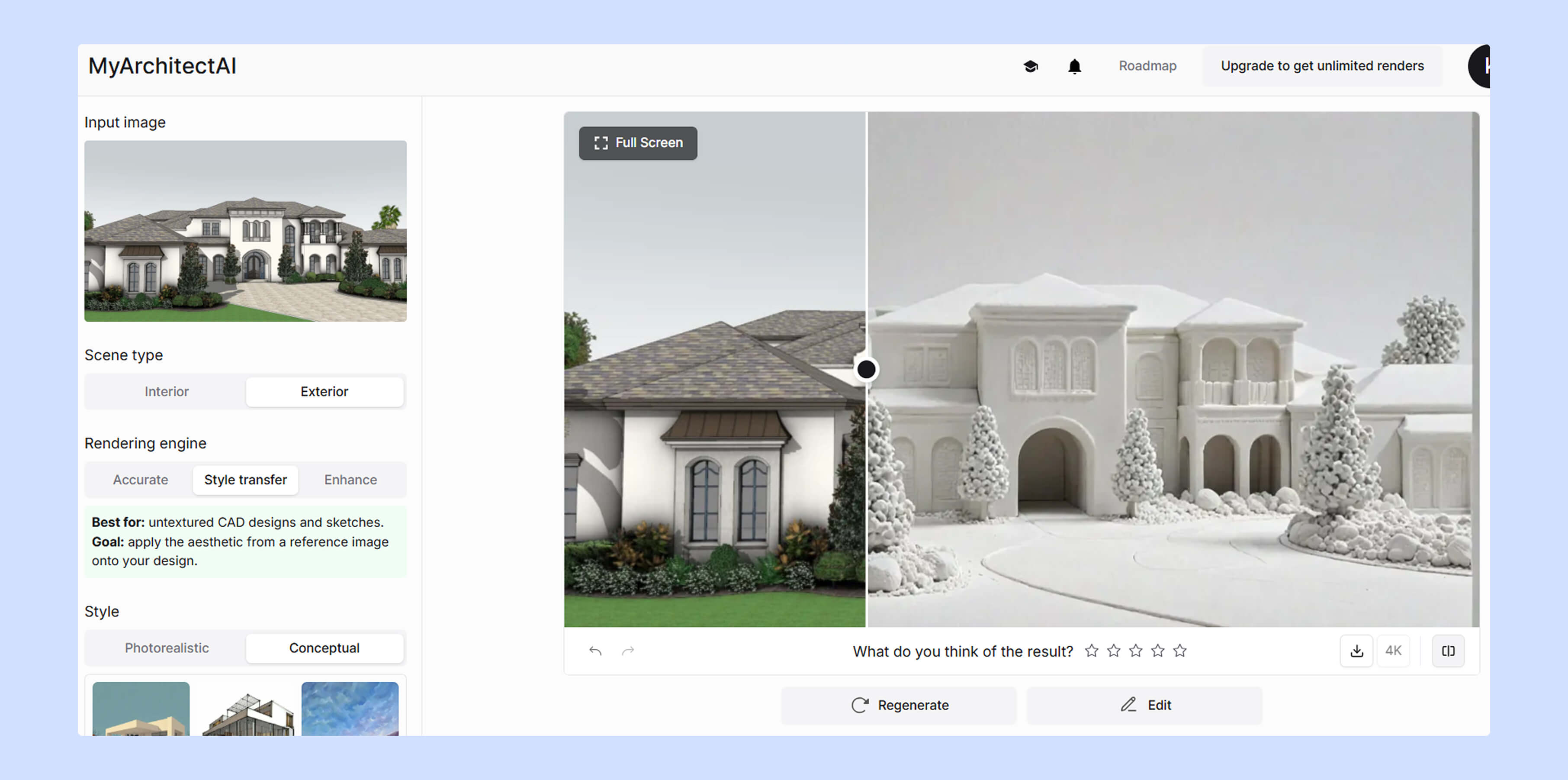Click the undo arrow below render
This screenshot has height=780, width=1568.
pos(595,651)
